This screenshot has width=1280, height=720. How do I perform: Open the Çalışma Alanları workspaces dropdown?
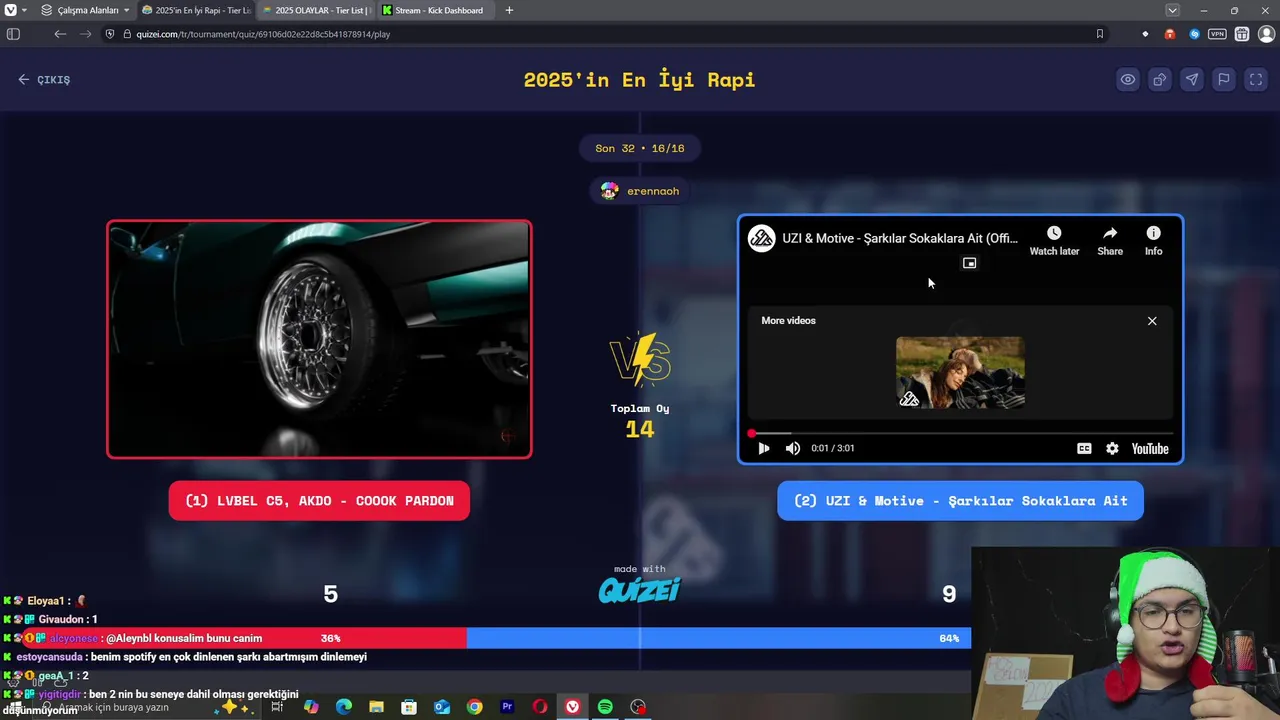click(85, 10)
